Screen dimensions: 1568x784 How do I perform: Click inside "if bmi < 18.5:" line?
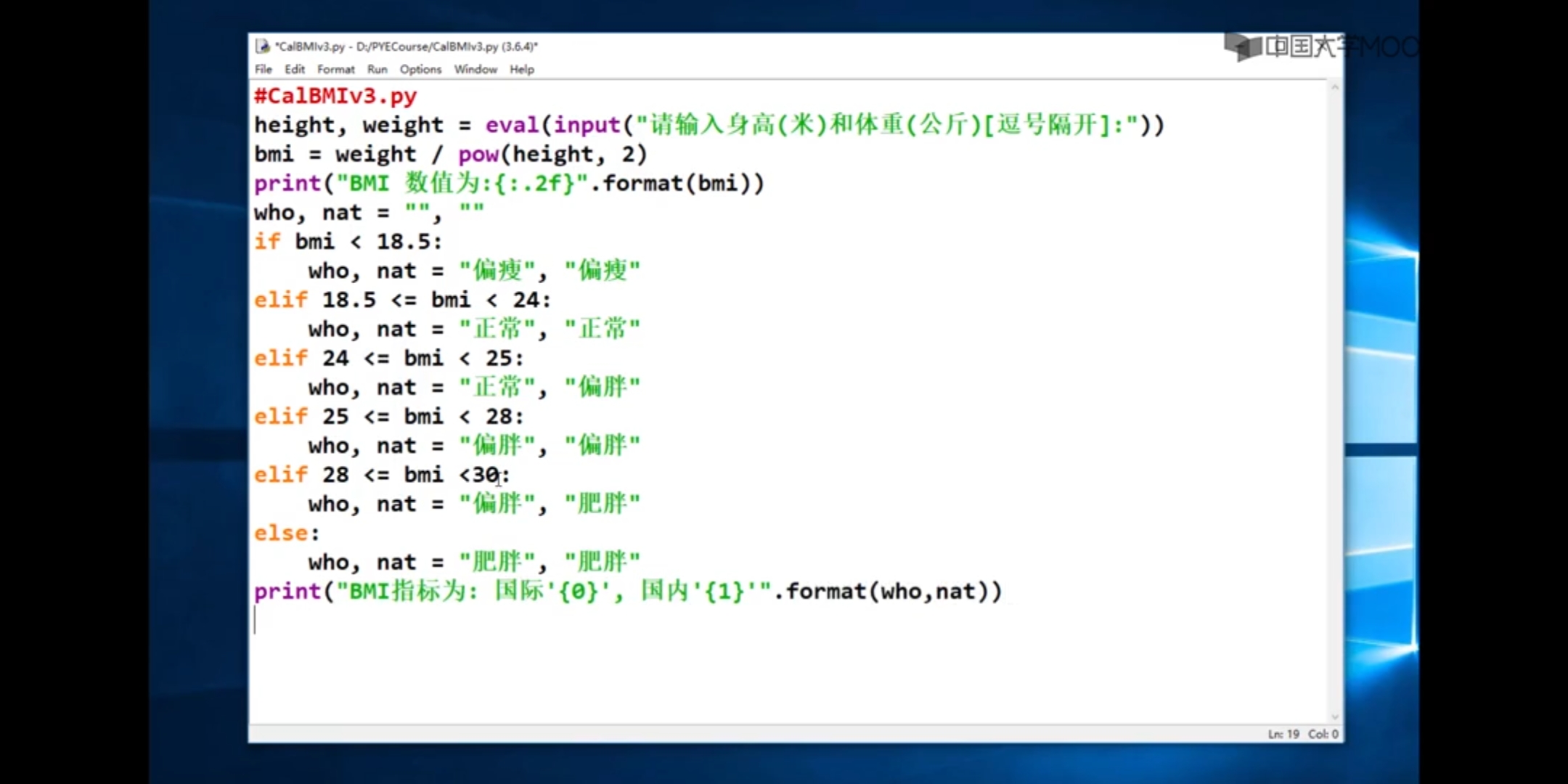pos(347,242)
